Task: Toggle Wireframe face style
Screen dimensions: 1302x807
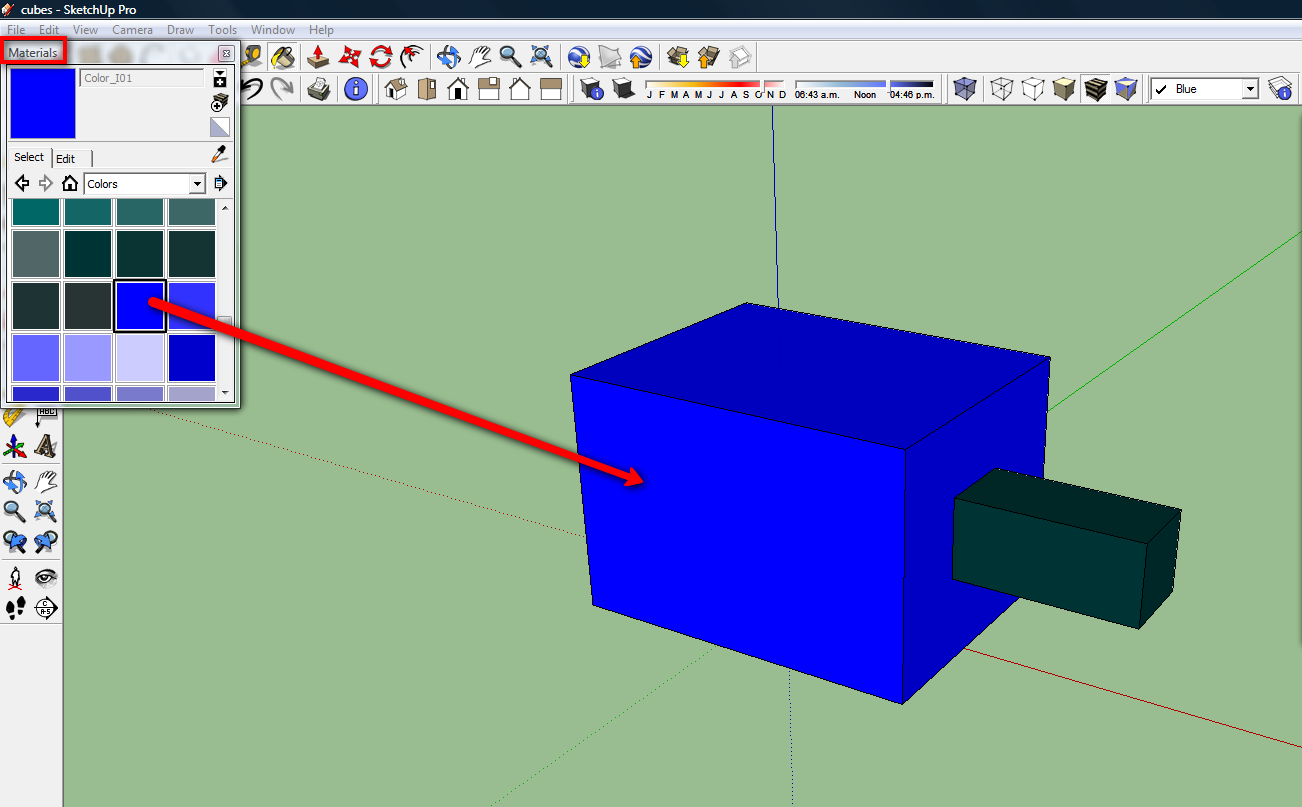Action: click(x=1001, y=89)
